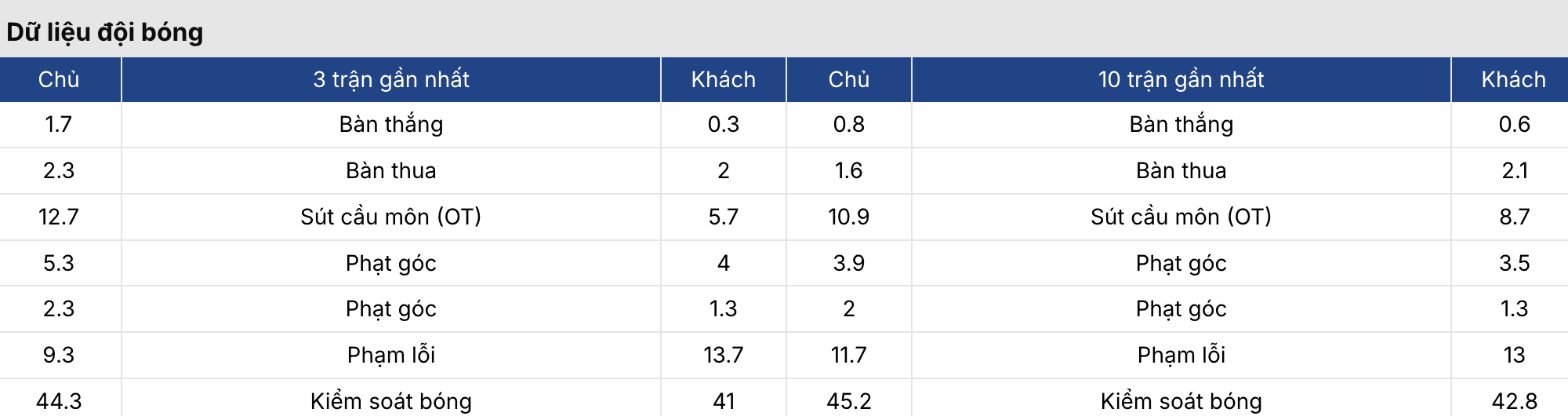Select the "3 trận gần nhất" column header
1568x416 pixels.
pyautogui.click(x=390, y=79)
